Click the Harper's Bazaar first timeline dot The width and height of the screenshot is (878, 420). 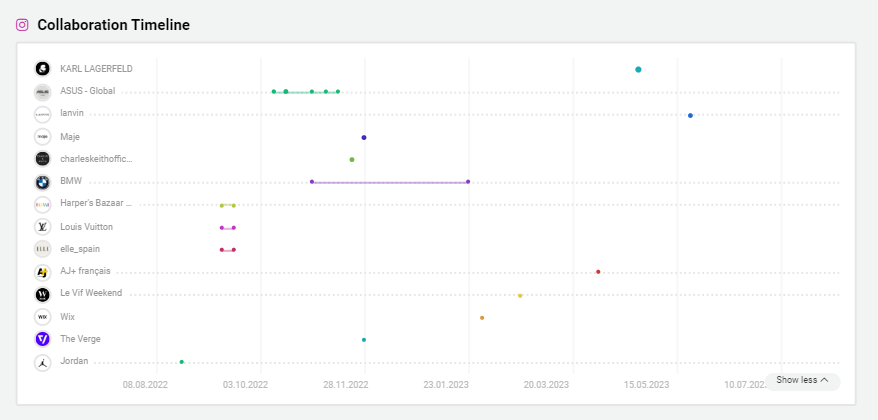222,206
